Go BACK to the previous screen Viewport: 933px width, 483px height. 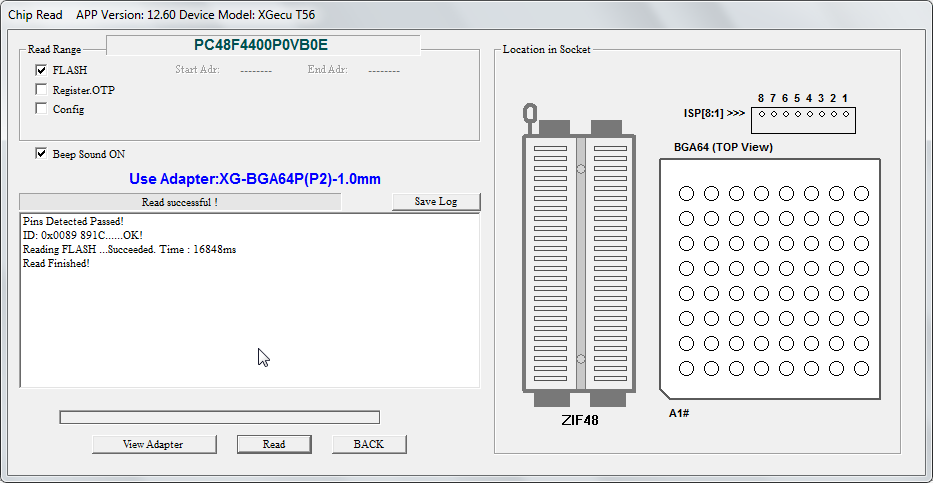368,444
